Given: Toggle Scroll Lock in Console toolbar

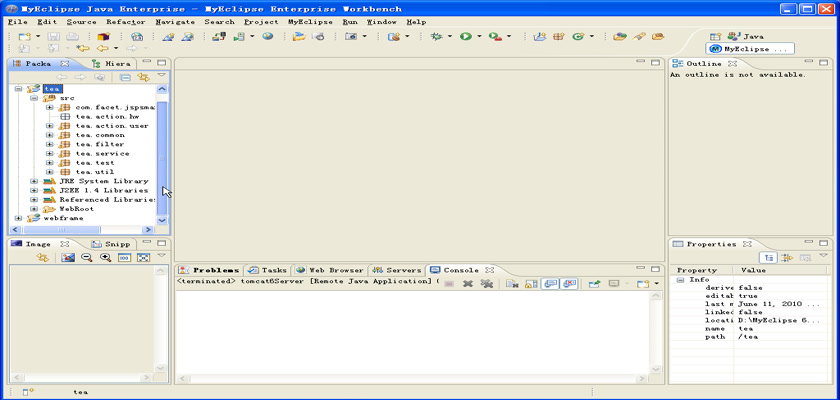Looking at the screenshot, I should 531,284.
